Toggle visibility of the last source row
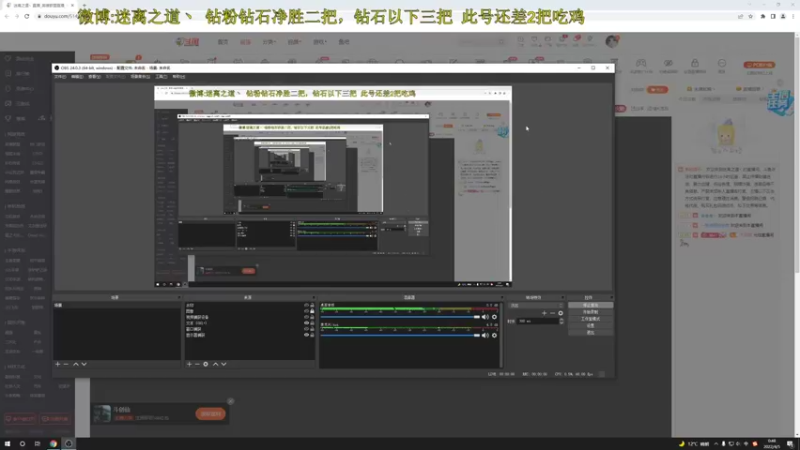 coord(307,335)
